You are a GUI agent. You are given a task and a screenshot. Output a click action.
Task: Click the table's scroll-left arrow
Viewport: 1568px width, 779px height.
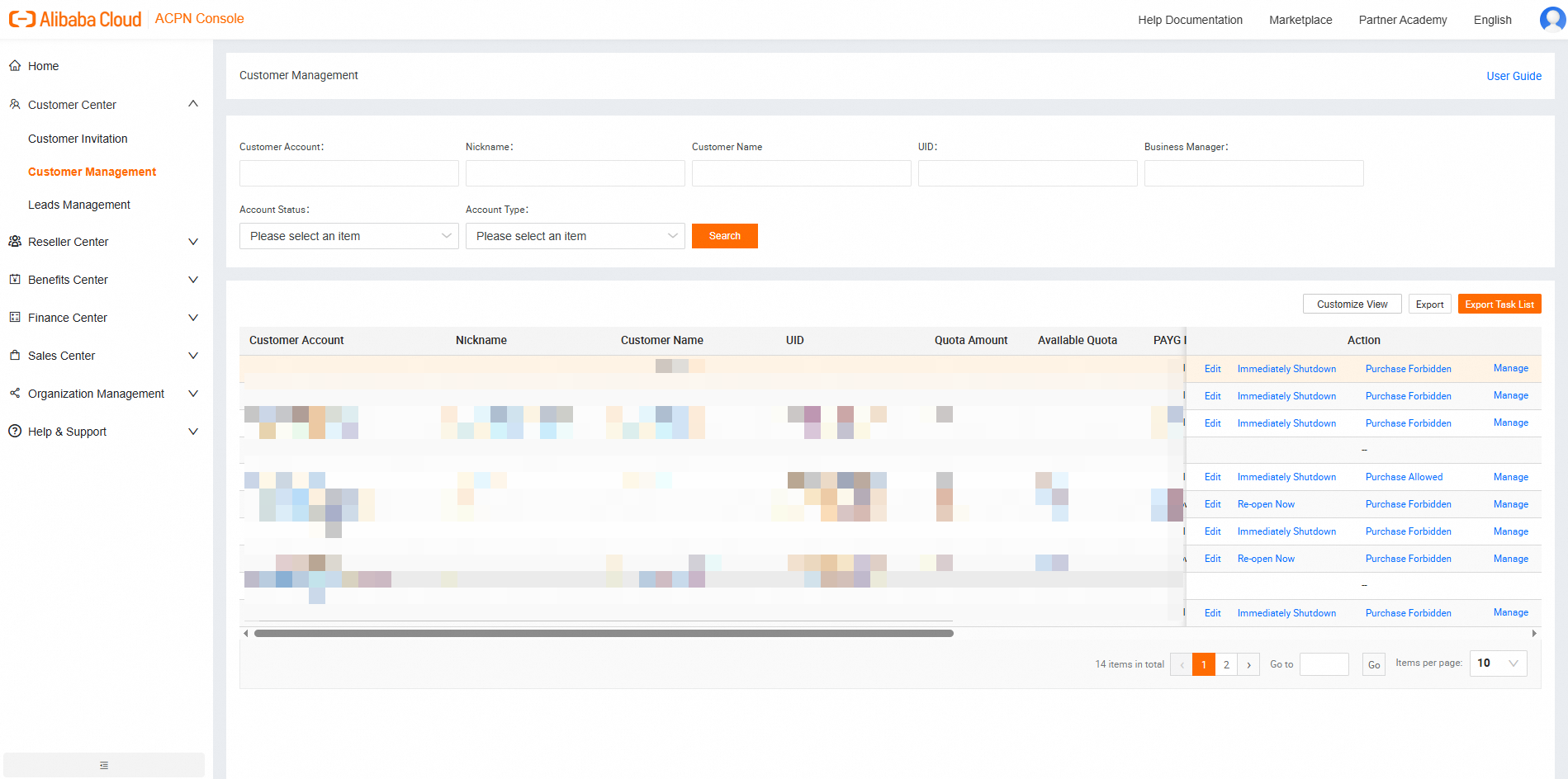tap(245, 634)
